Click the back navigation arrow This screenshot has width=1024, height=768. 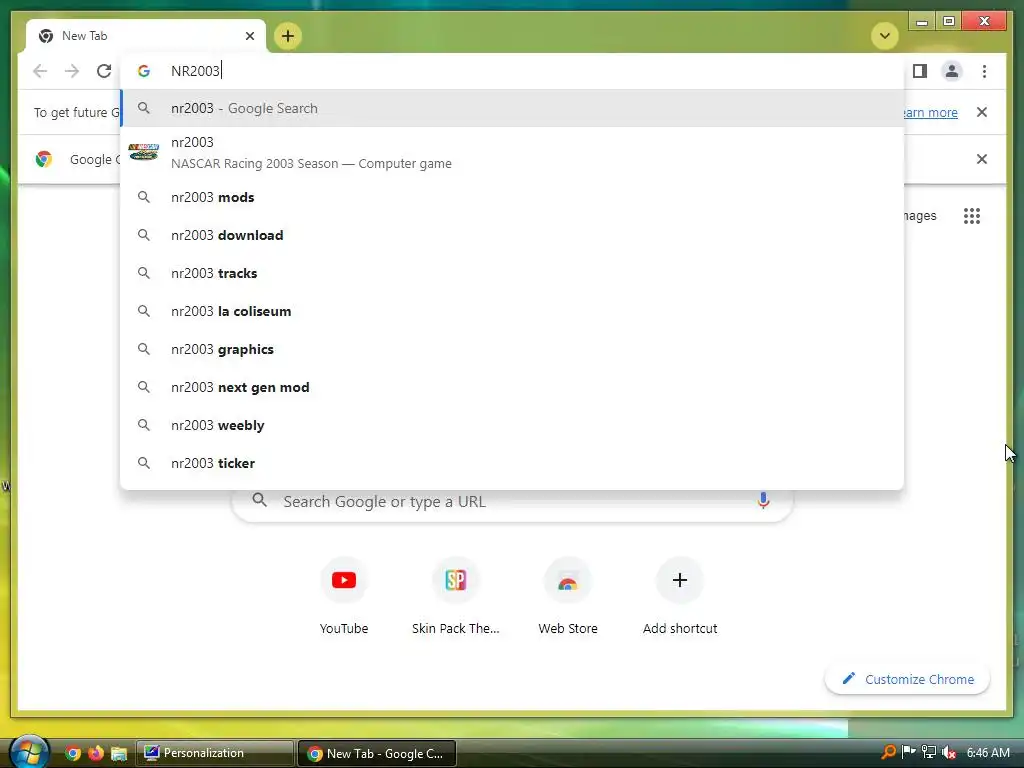[x=40, y=71]
